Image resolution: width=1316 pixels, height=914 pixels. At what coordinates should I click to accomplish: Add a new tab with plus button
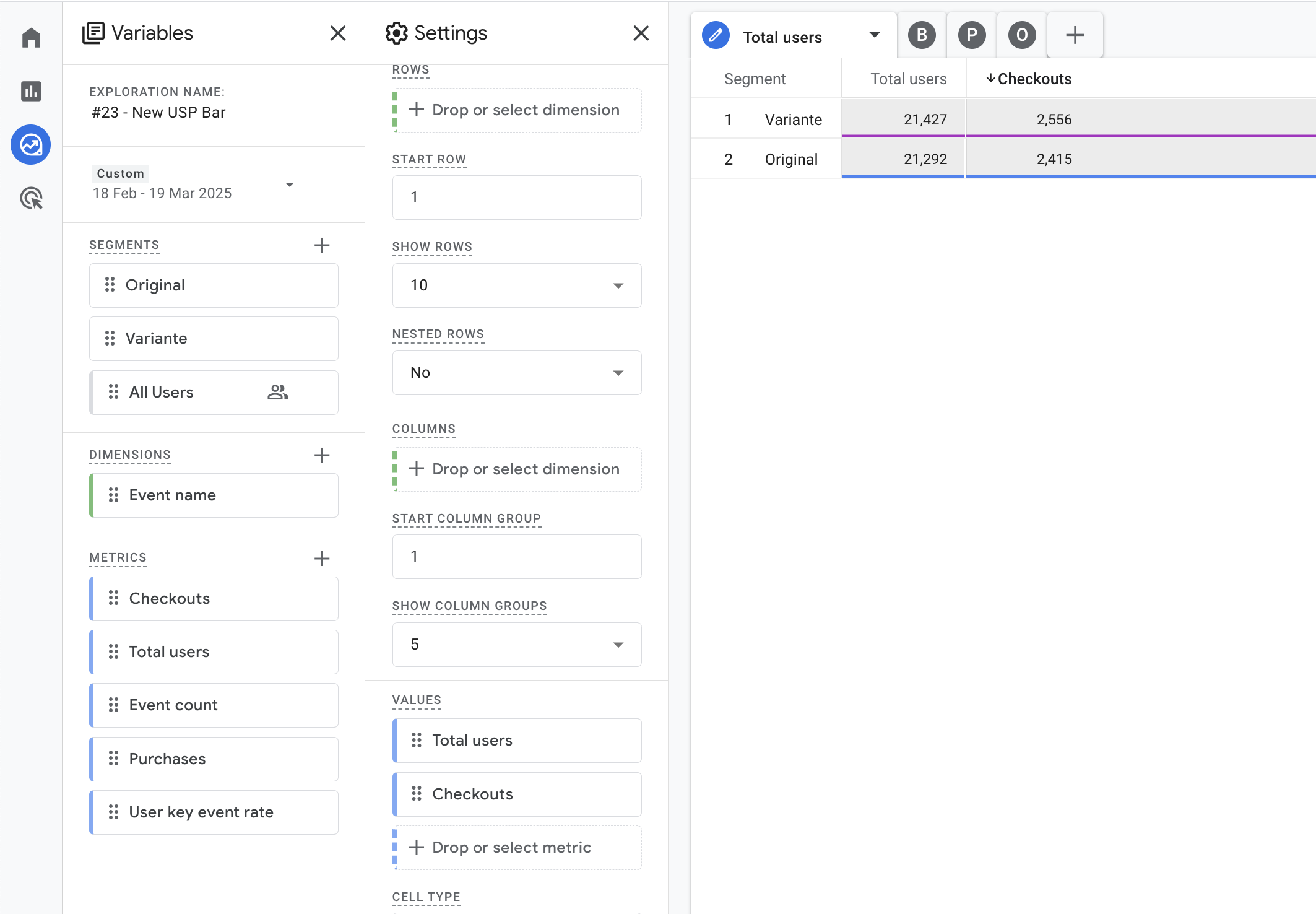[x=1075, y=35]
